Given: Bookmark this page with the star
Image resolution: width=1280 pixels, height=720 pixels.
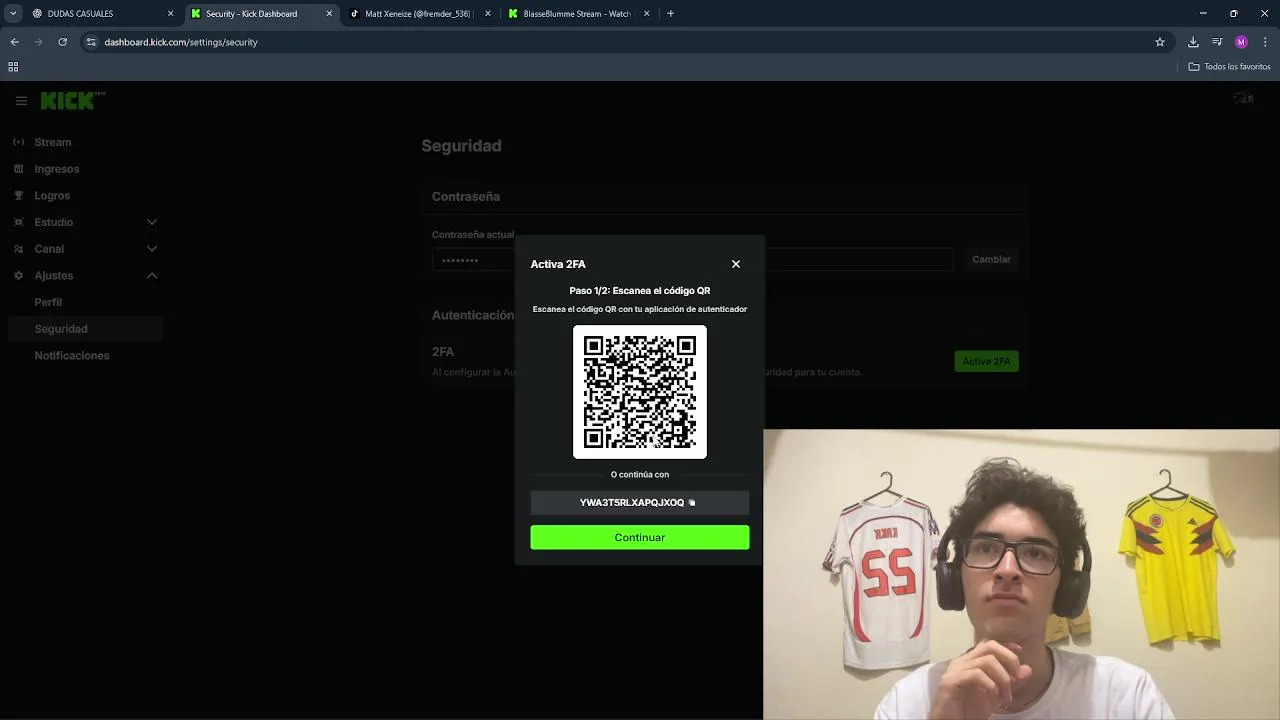Looking at the screenshot, I should click(x=1160, y=42).
